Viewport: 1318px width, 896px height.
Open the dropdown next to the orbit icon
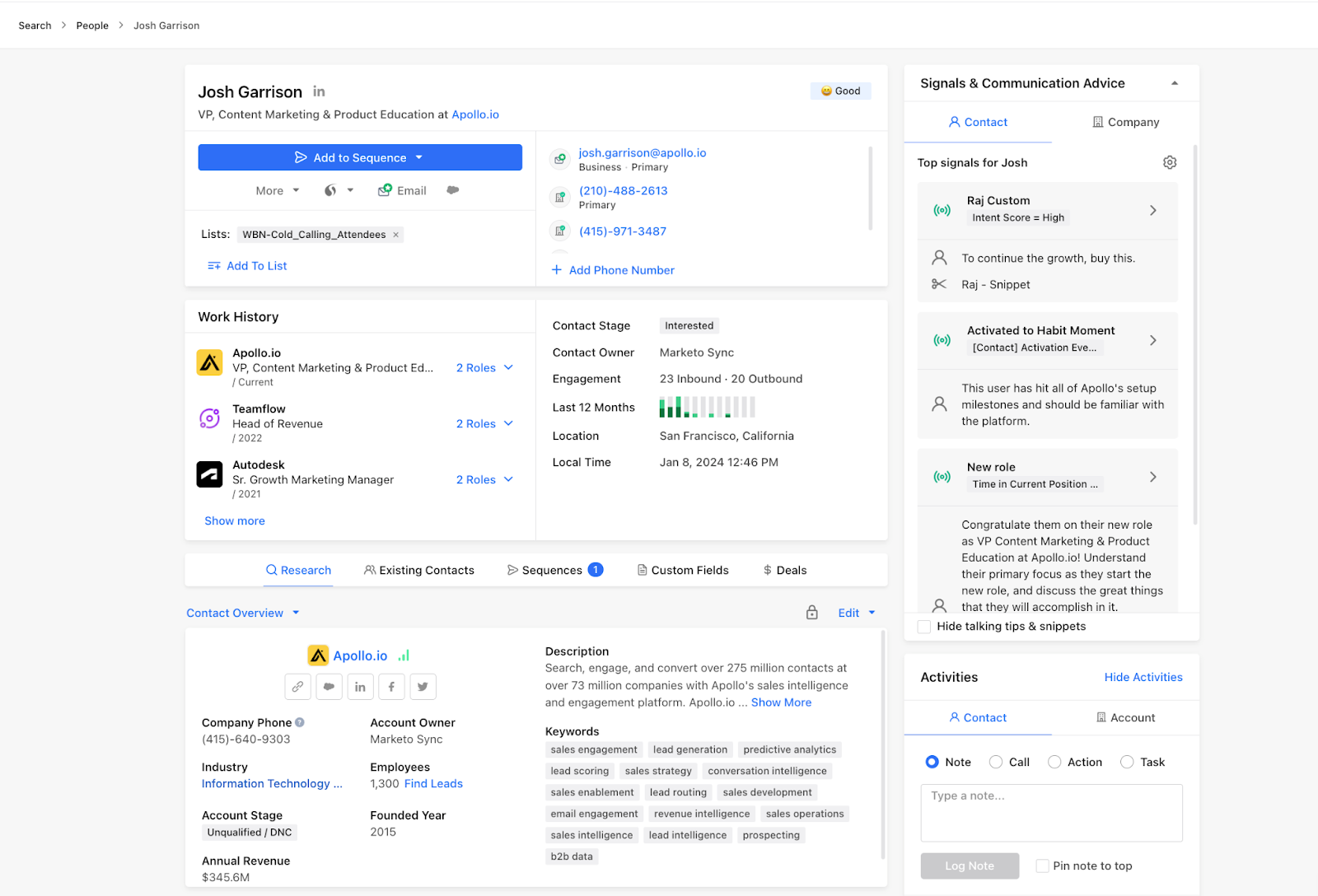pos(350,190)
